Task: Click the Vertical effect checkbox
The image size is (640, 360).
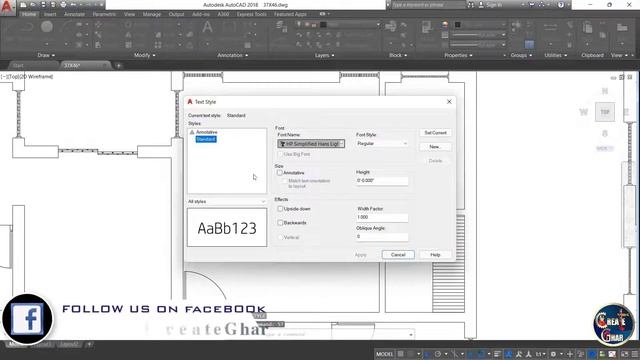Action: click(x=280, y=237)
